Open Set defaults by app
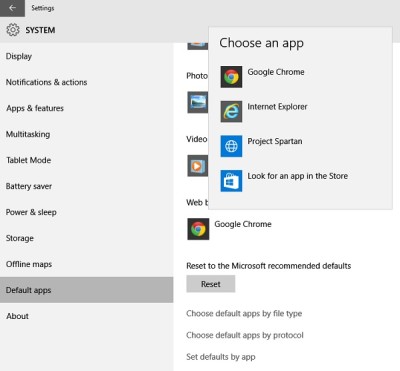Screen dimensions: 400x371 coord(221,357)
